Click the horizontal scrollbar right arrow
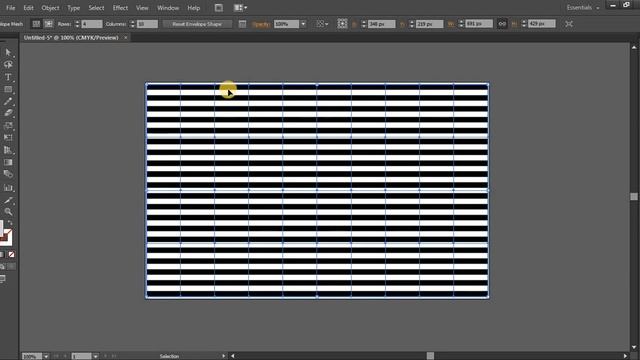Screen dimensions: 640x360 coord(625,356)
